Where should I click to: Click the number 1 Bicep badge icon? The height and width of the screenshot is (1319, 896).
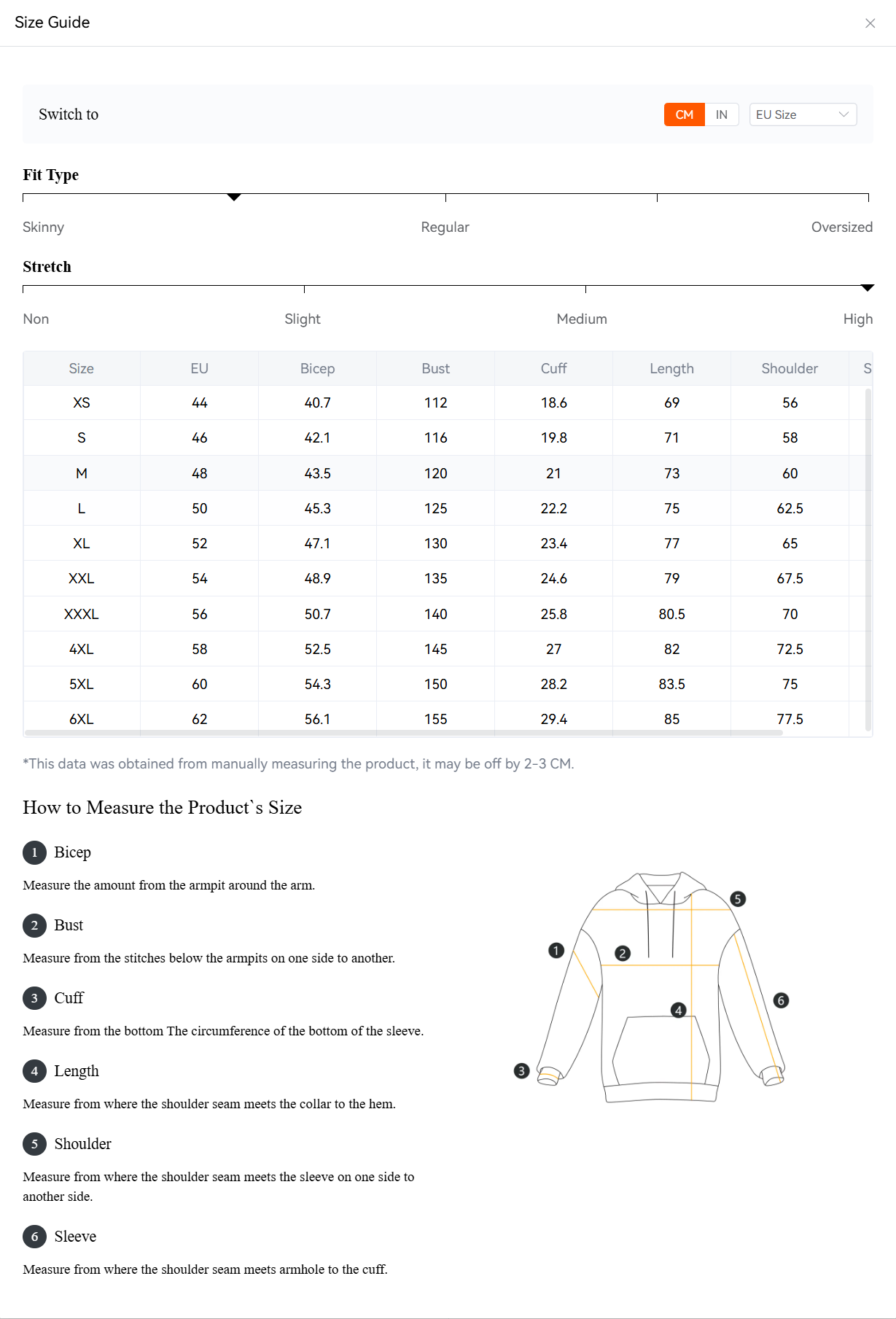click(x=34, y=852)
